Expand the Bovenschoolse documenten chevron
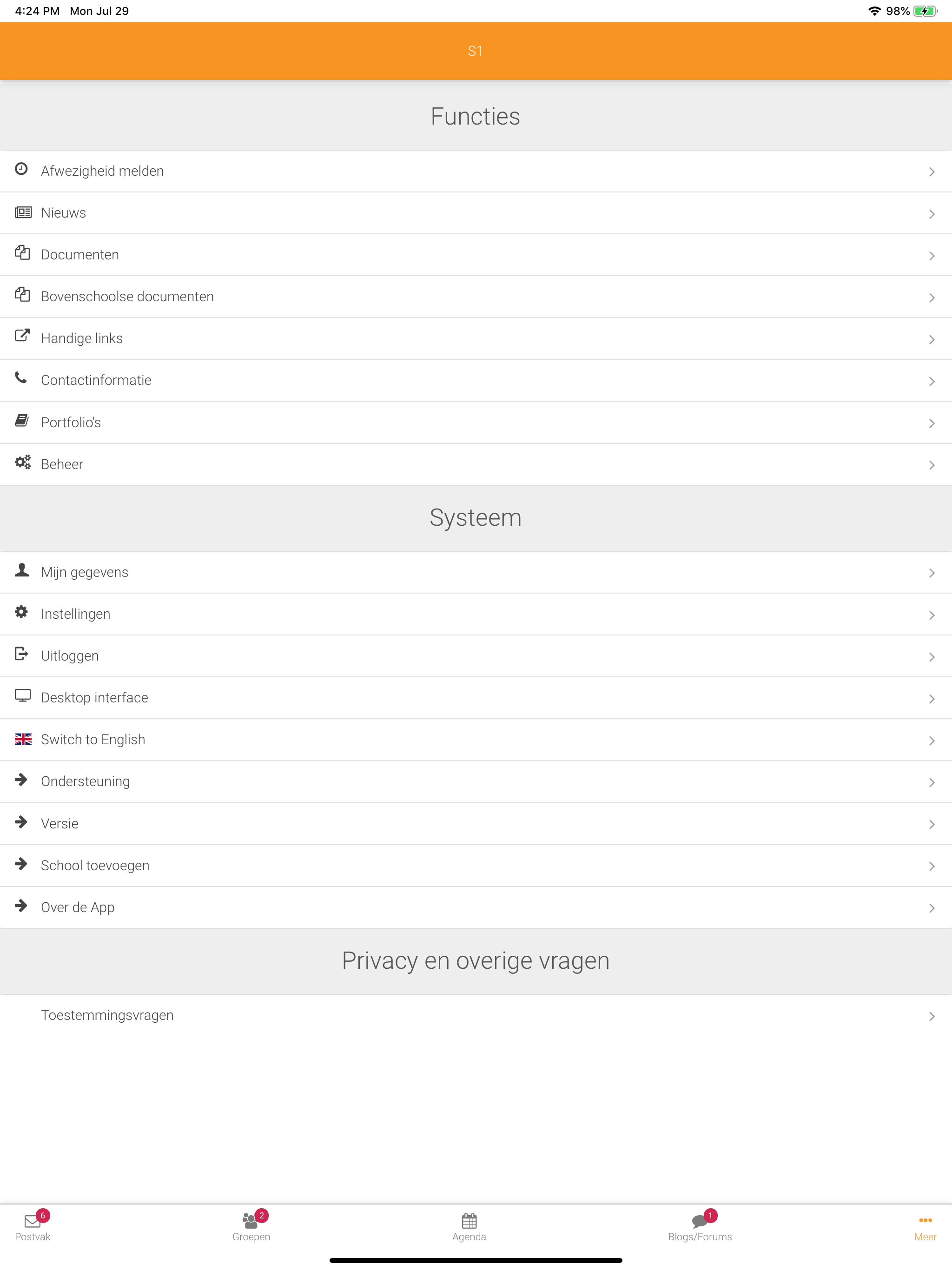Screen dimensions: 952x1270 pyautogui.click(x=932, y=298)
